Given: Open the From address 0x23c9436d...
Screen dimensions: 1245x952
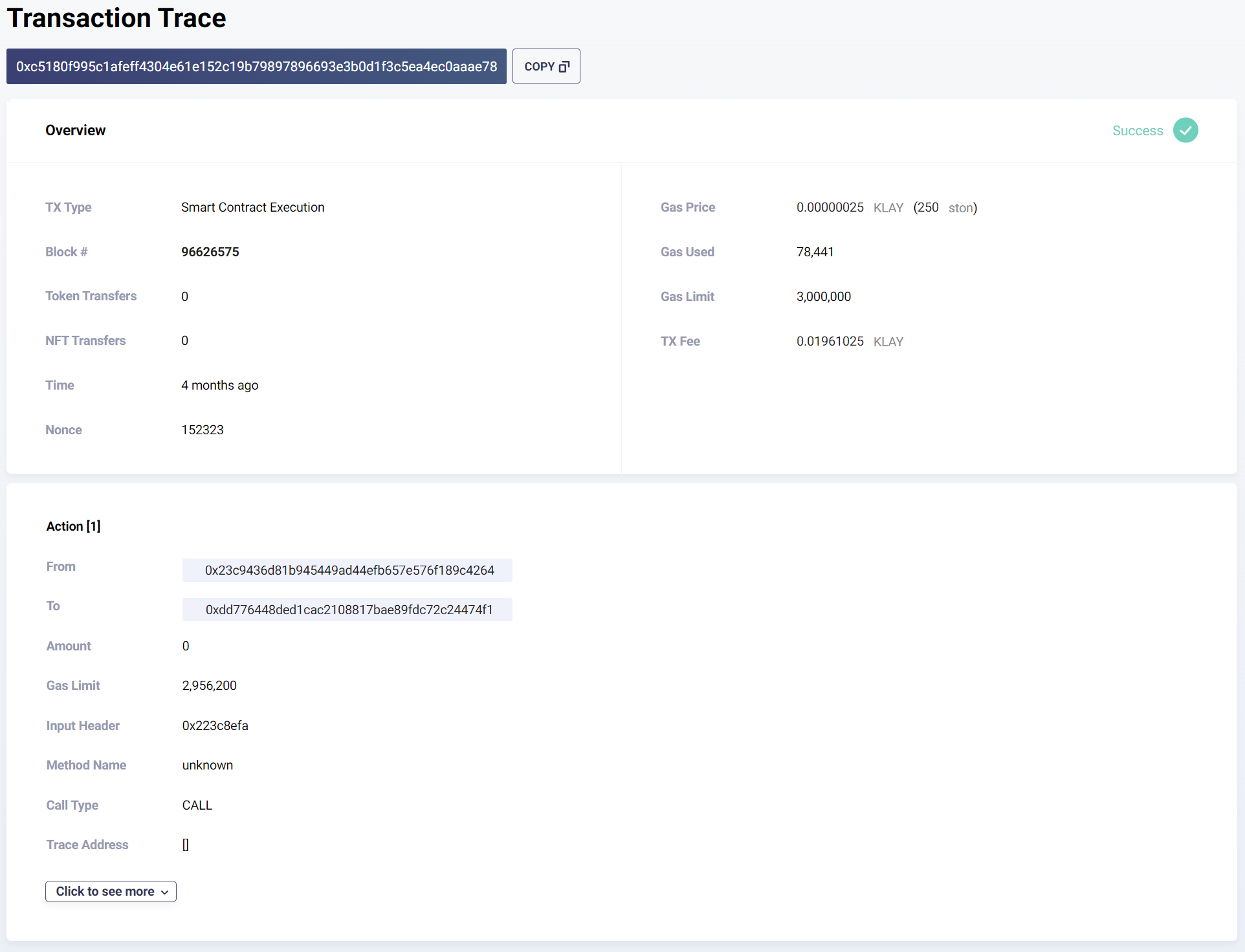Looking at the screenshot, I should point(349,570).
